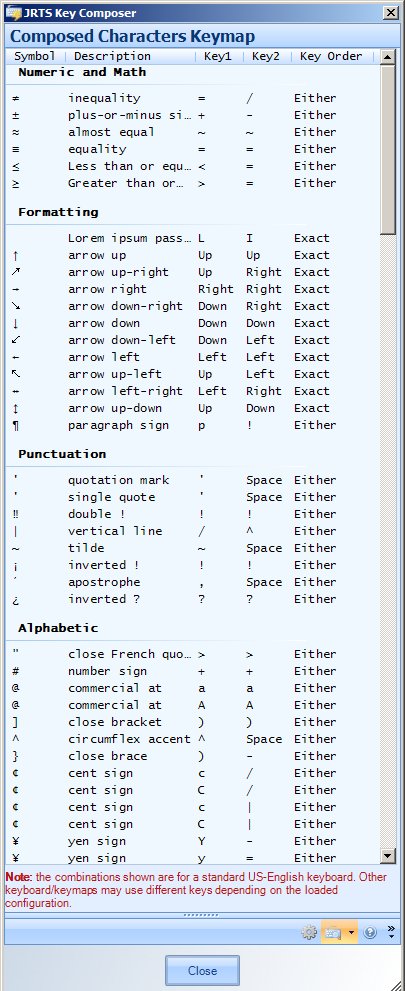Open settings with the gear icon
This screenshot has width=405, height=991.
coord(309,932)
